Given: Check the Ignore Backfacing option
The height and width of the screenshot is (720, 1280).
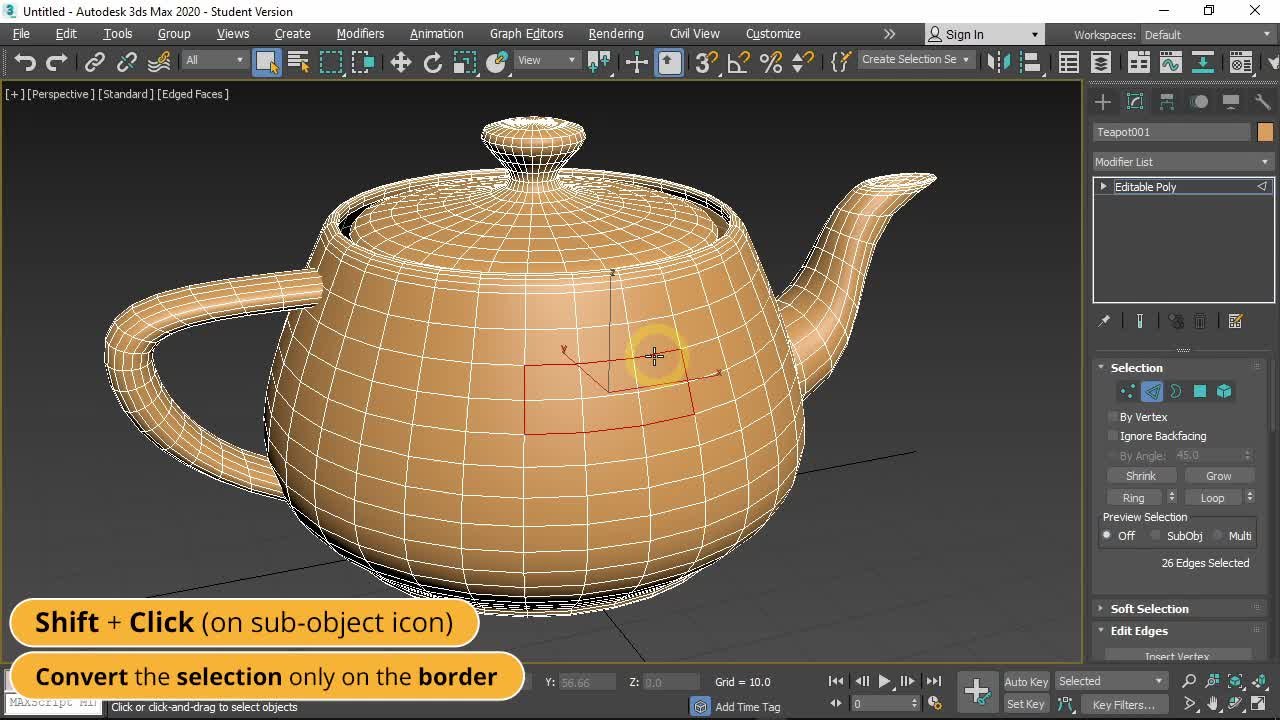Looking at the screenshot, I should point(1113,436).
